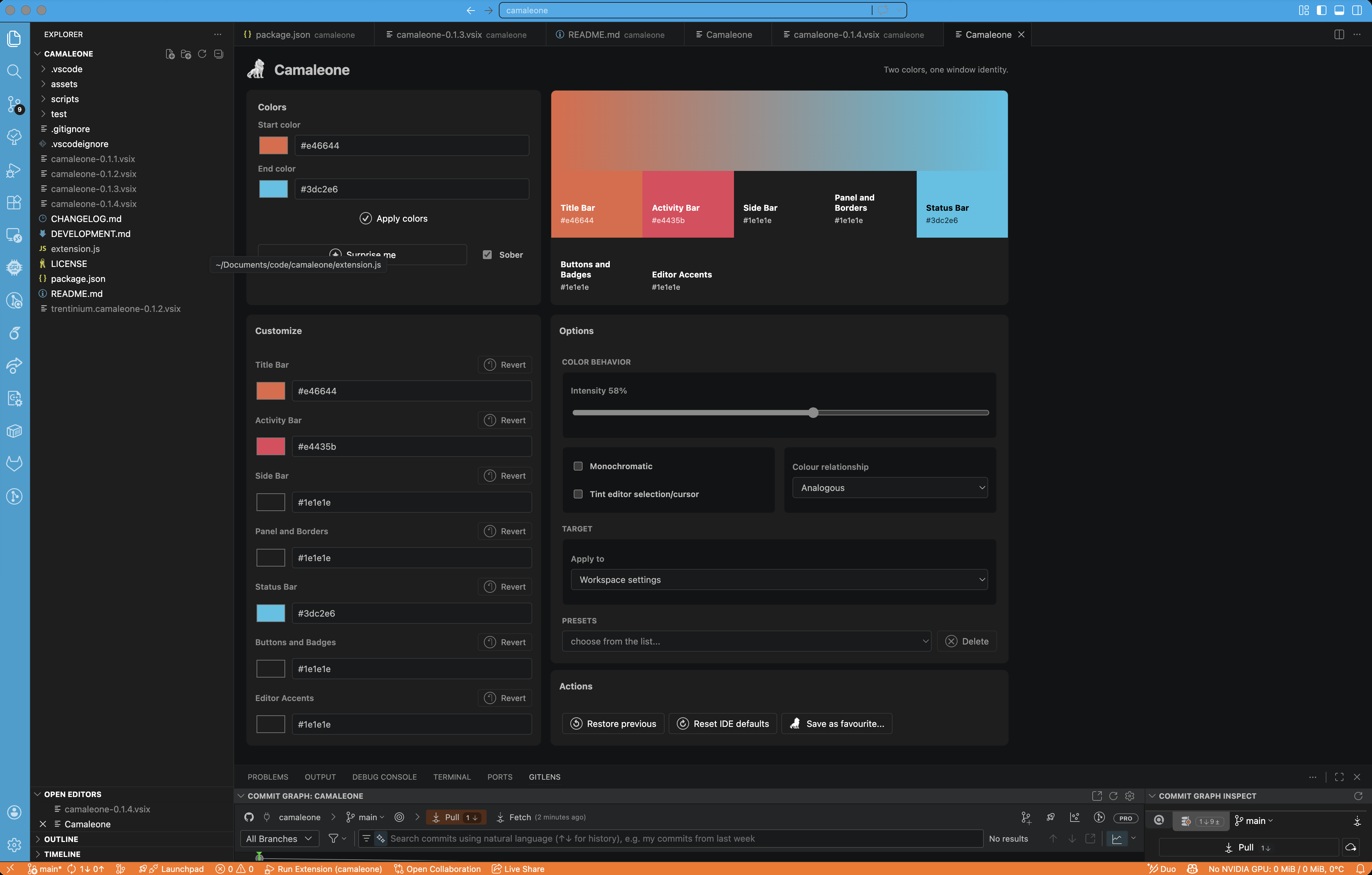Open the Run and Debug view

(14, 170)
